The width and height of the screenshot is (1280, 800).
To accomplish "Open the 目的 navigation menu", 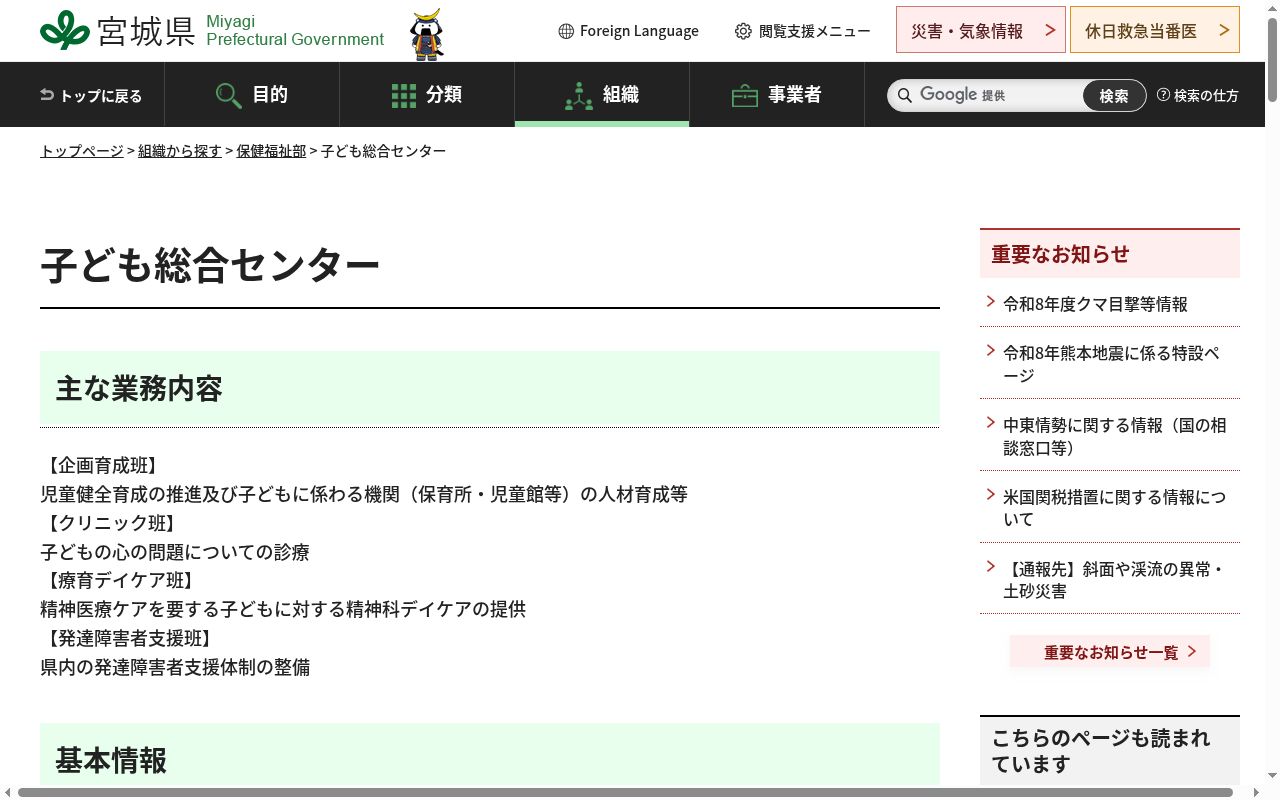I will [252, 95].
